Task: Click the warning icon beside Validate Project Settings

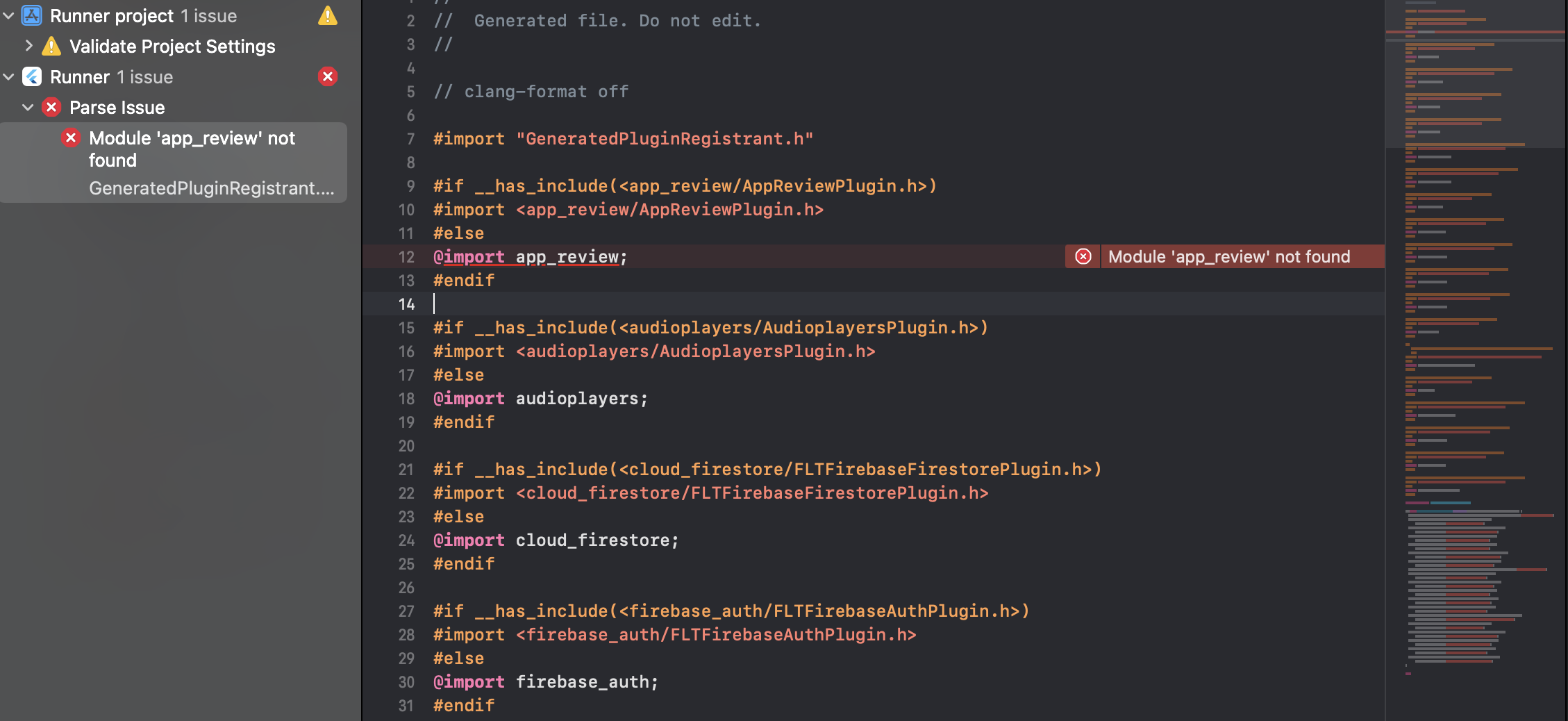Action: click(x=51, y=47)
